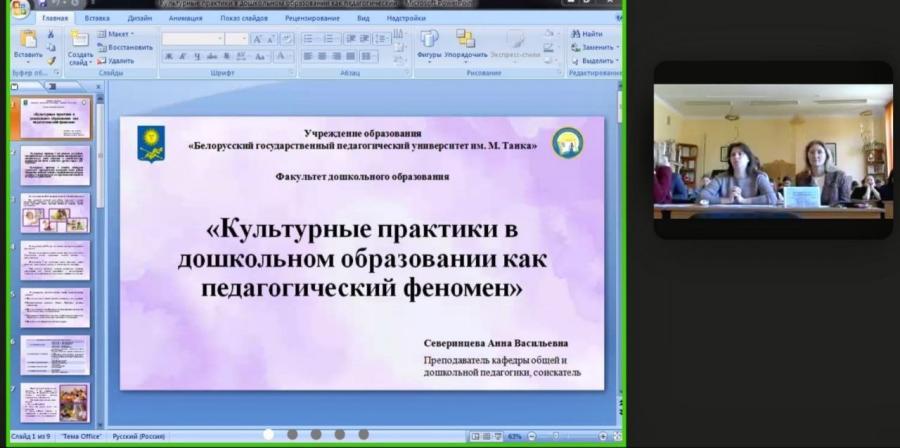This screenshot has height=448, width=900.
Task: Click the format painter brush icon
Action: 51,60
